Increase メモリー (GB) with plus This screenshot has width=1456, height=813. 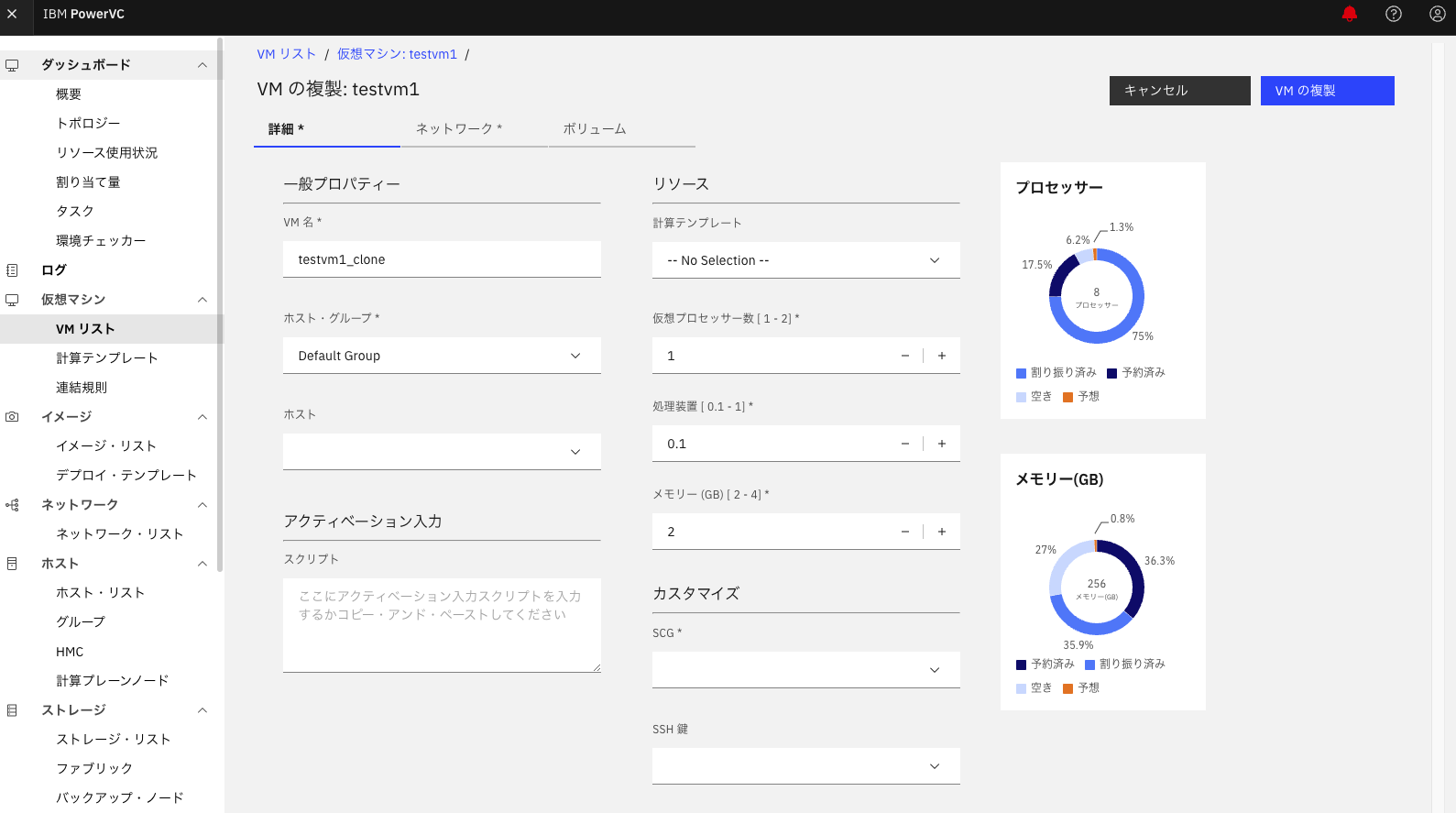tap(941, 532)
